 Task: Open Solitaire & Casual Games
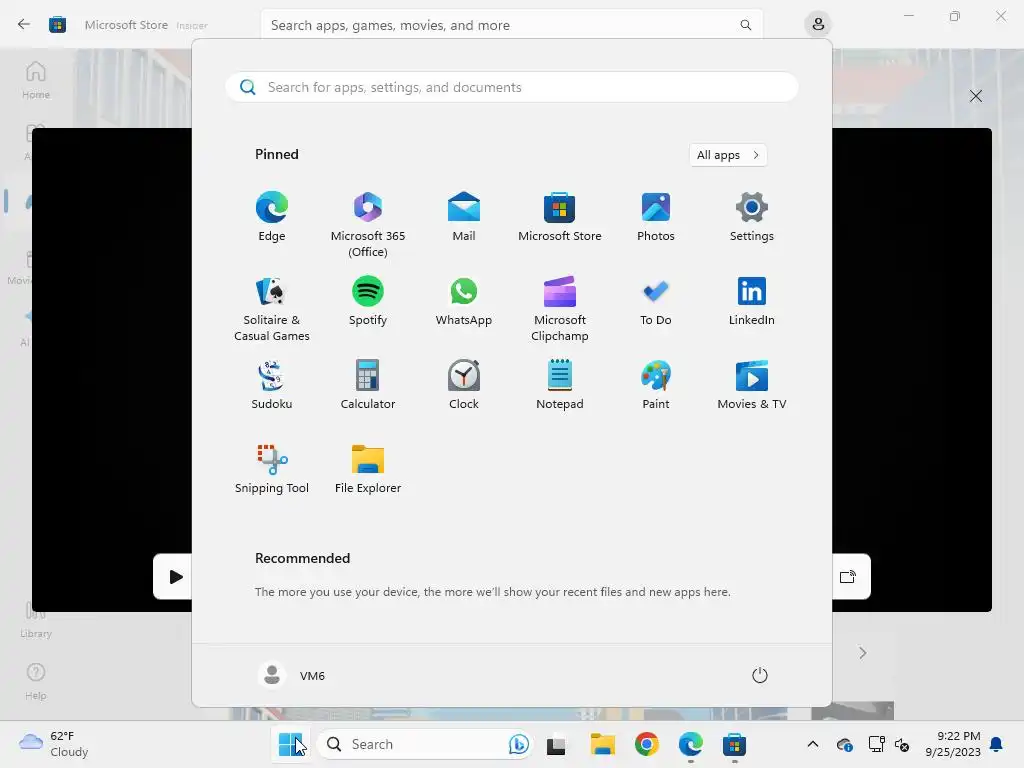pyautogui.click(x=272, y=309)
